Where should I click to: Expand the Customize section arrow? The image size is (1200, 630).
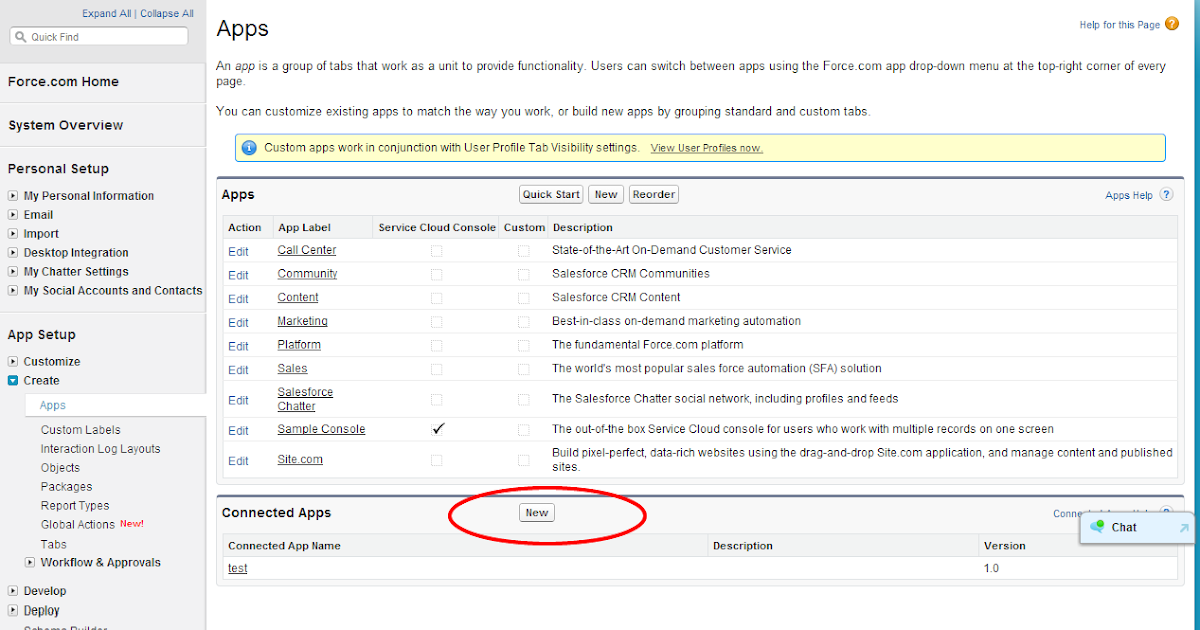tap(13, 362)
